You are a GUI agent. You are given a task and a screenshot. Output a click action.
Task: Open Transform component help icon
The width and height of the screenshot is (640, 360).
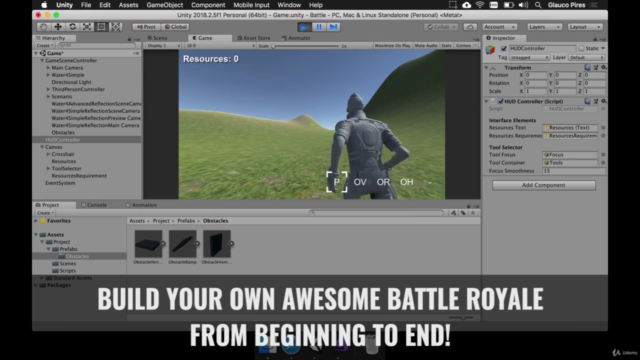587,67
